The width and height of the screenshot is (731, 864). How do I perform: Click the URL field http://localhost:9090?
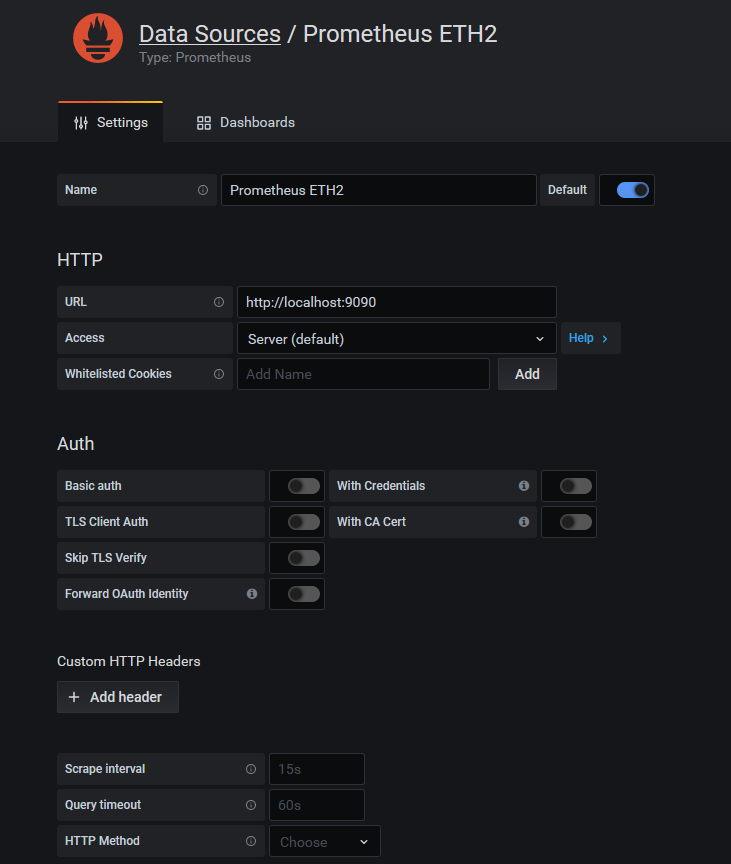pyautogui.click(x=397, y=302)
